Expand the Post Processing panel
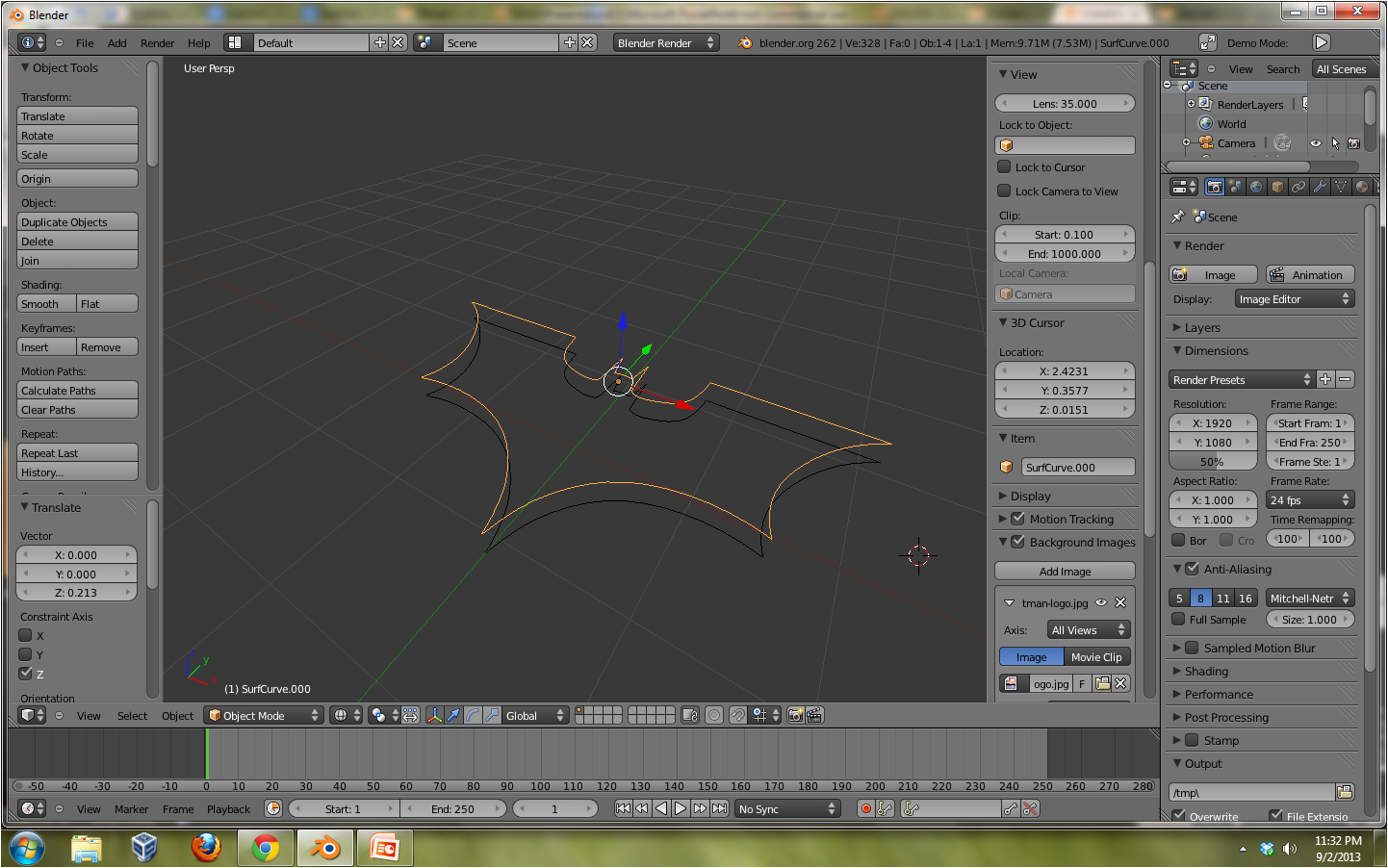The height and width of the screenshot is (868, 1388). pyautogui.click(x=1226, y=717)
